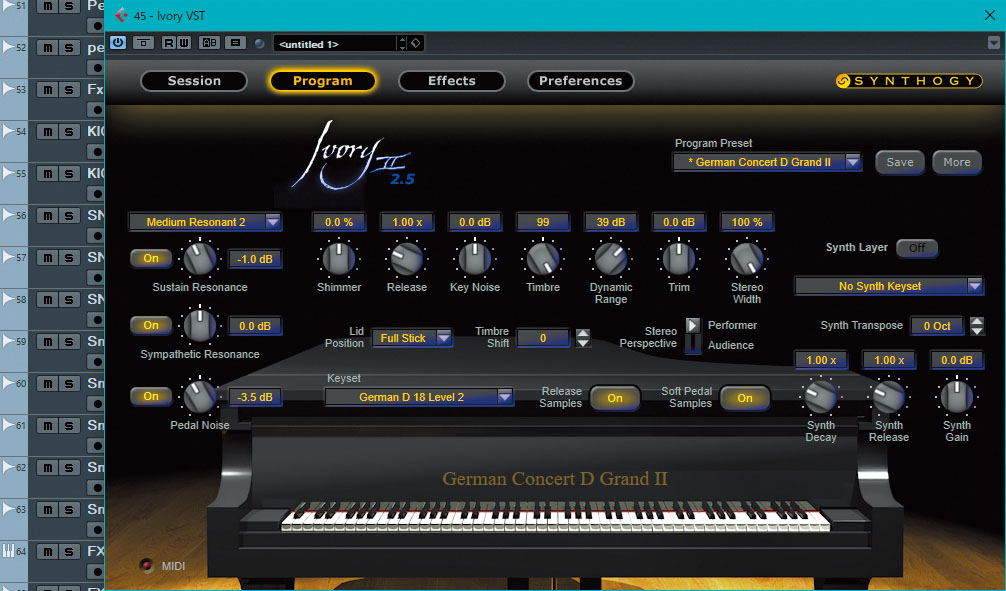This screenshot has width=1006, height=591.
Task: Turn on the Synth Layer Off switch
Action: [917, 248]
